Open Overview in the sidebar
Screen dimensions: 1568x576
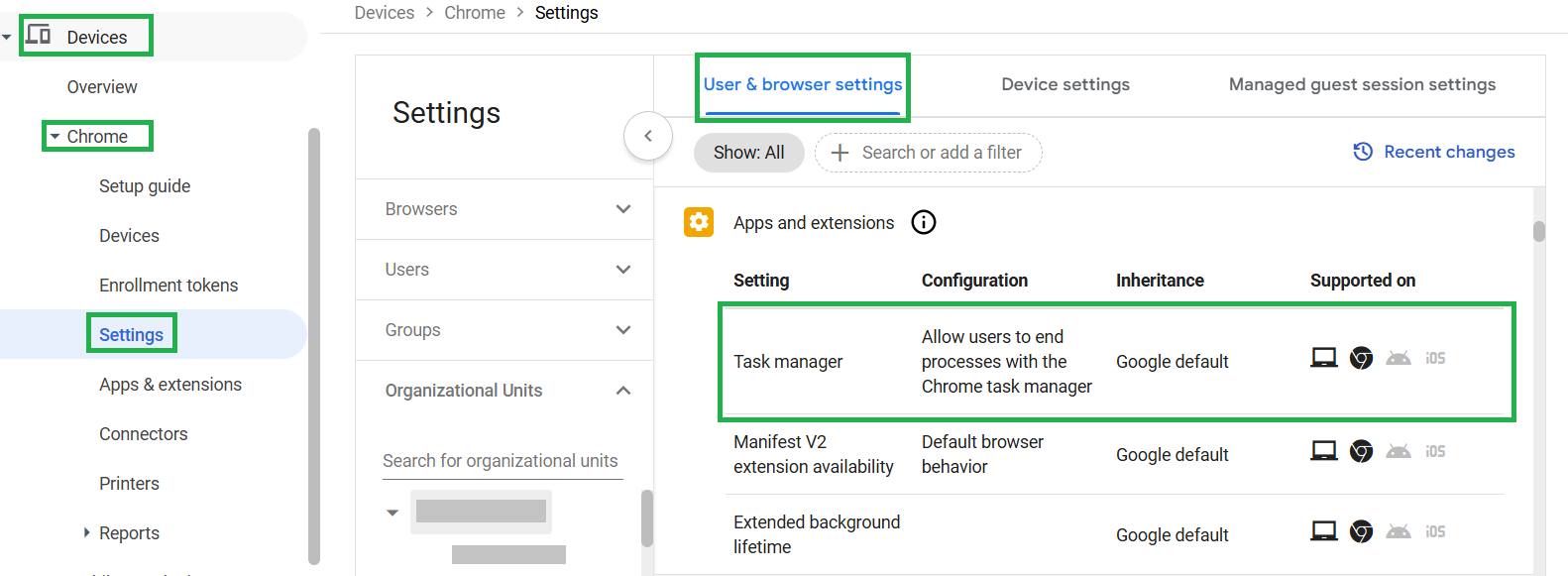102,87
